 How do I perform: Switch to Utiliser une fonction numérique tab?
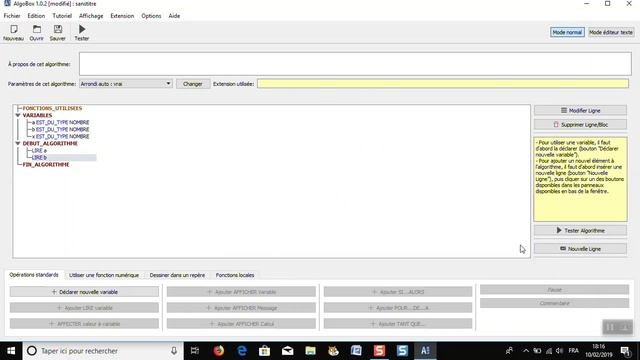pyautogui.click(x=104, y=275)
